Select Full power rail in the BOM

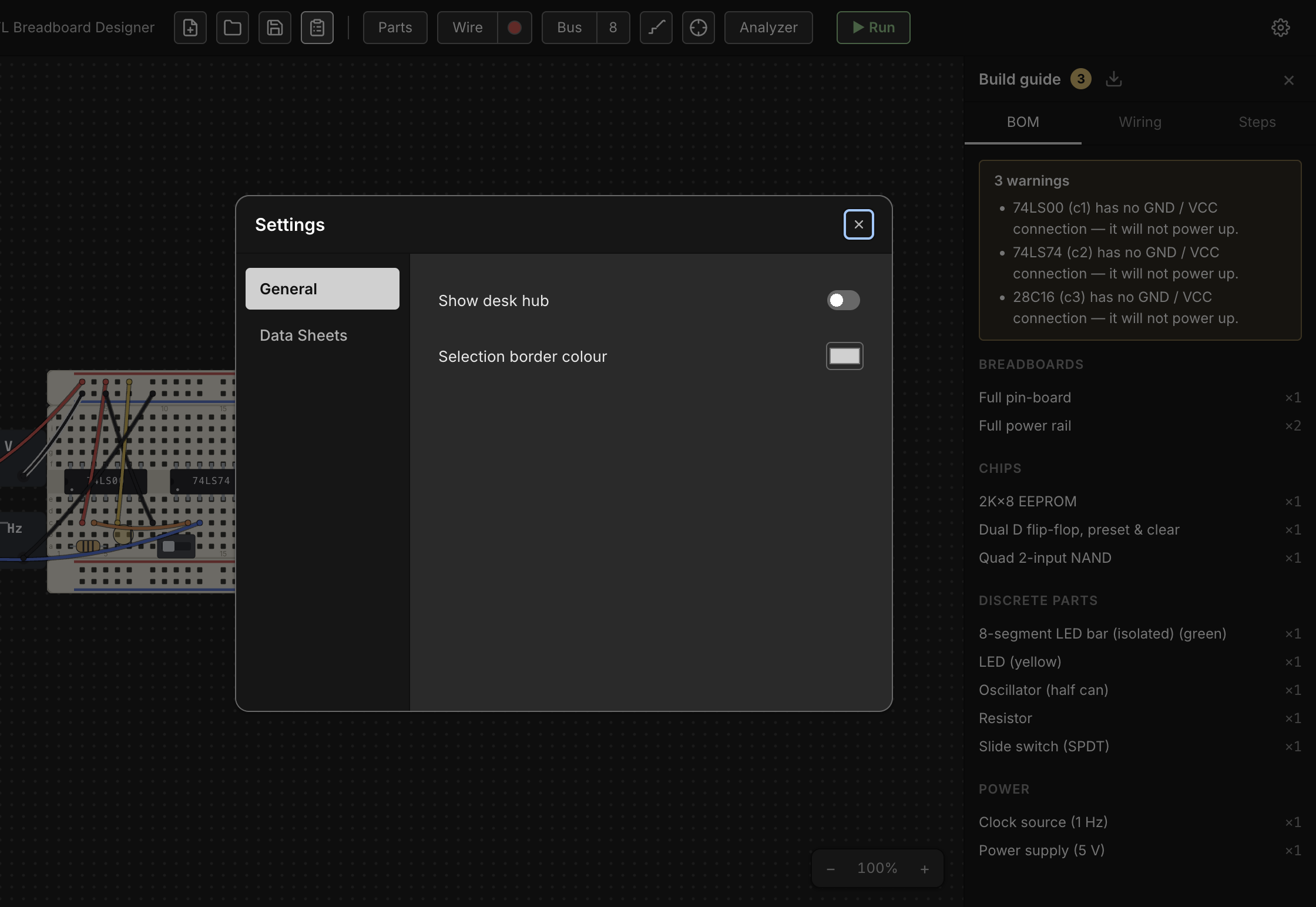click(x=1140, y=426)
